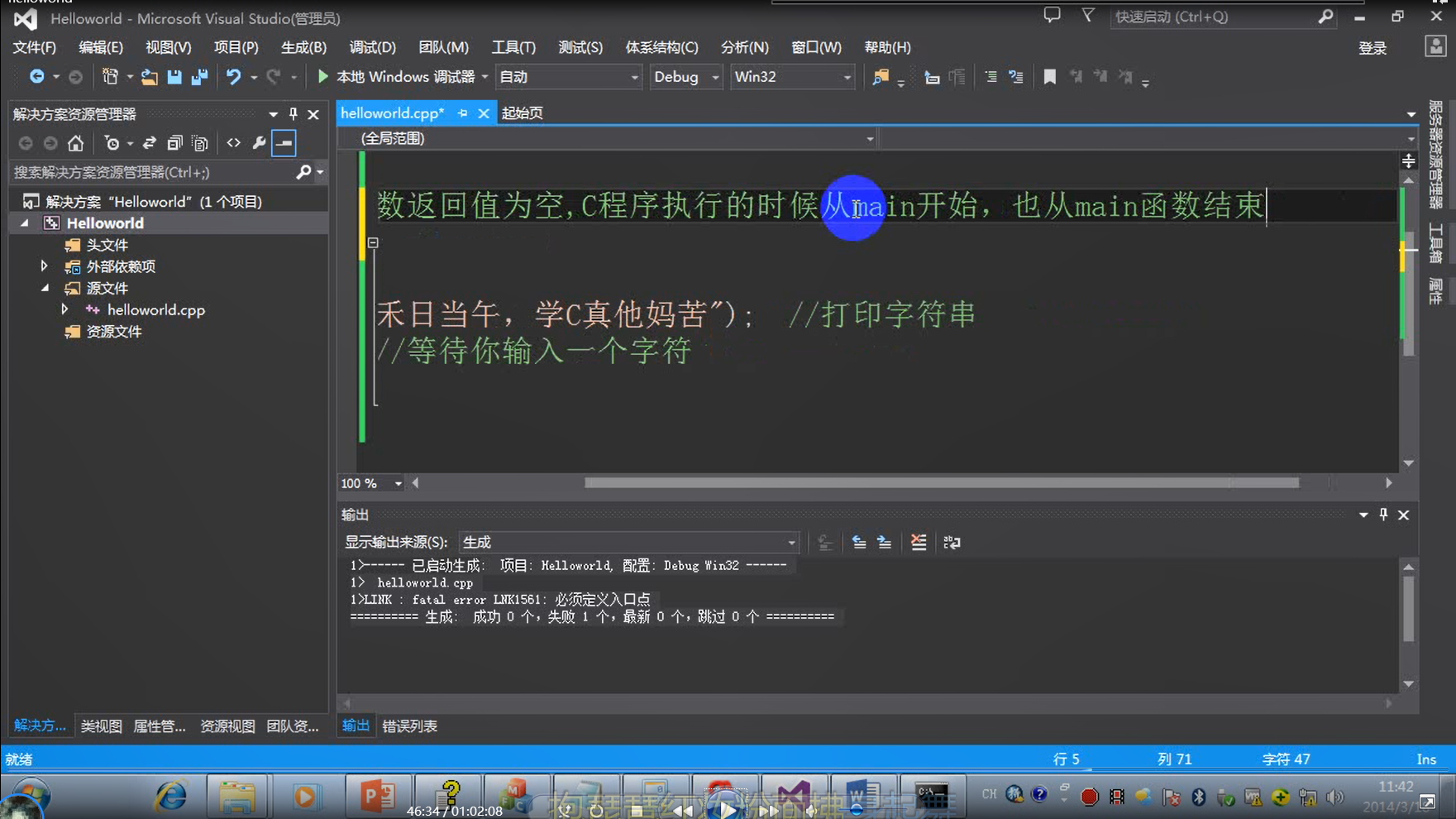Select the Start Debugging green arrow
This screenshot has height=819, width=1456.
pyautogui.click(x=322, y=76)
